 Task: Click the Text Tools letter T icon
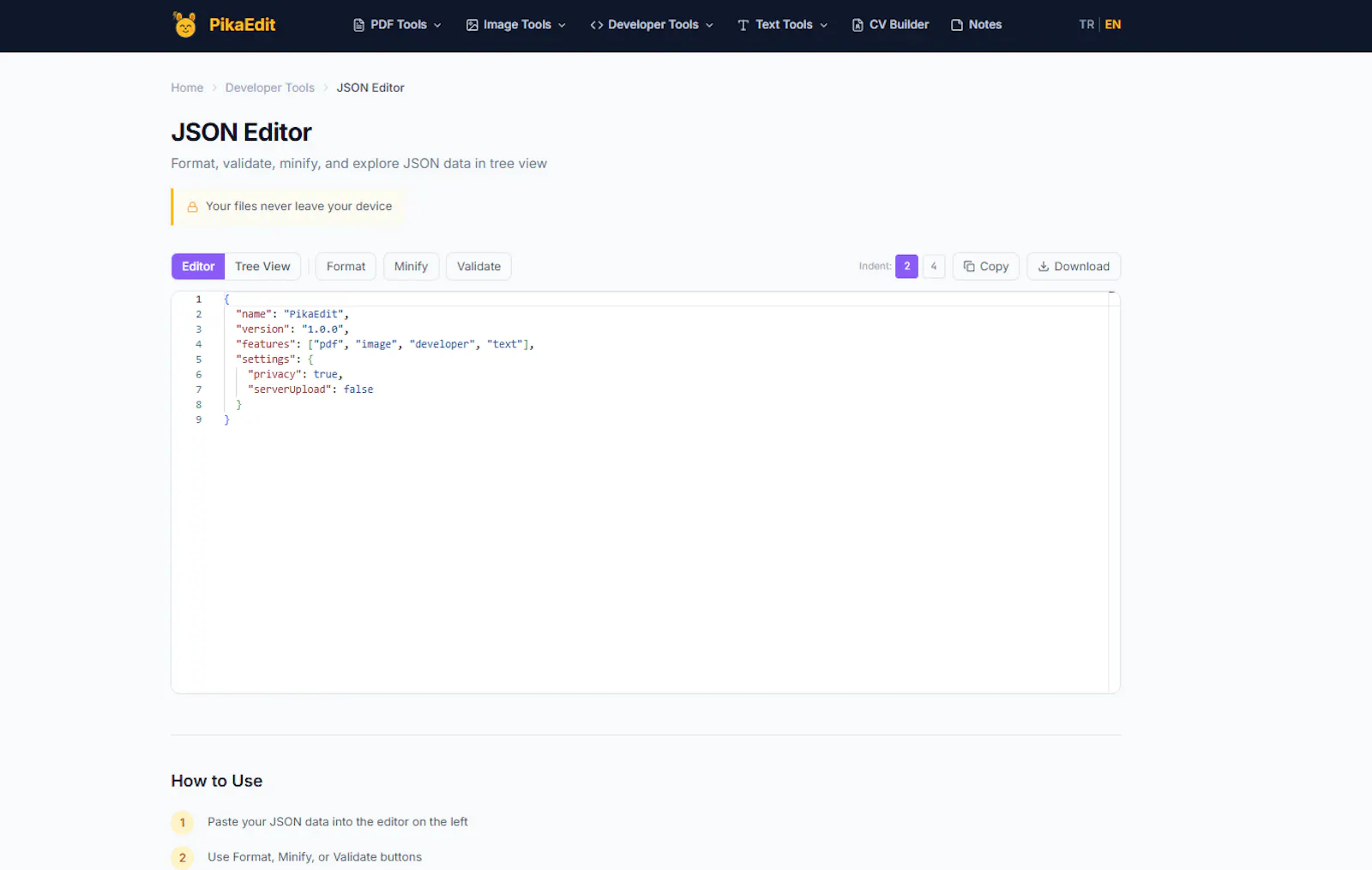click(743, 25)
